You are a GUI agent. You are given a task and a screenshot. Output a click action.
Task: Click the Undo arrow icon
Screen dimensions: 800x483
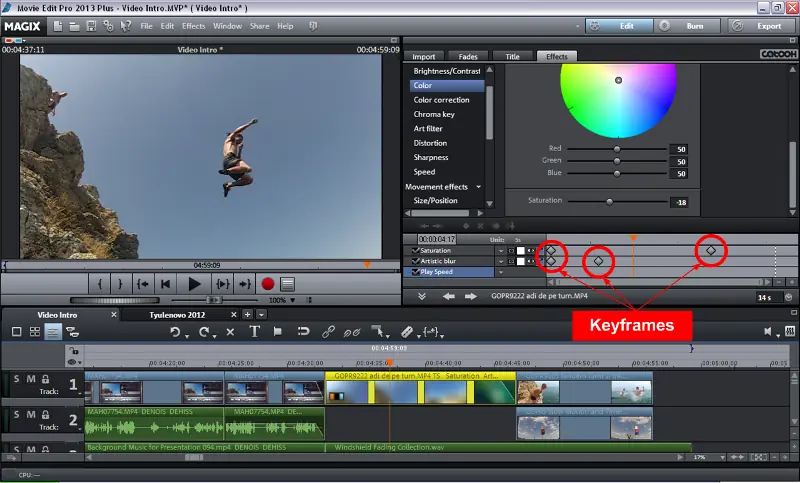tap(175, 332)
